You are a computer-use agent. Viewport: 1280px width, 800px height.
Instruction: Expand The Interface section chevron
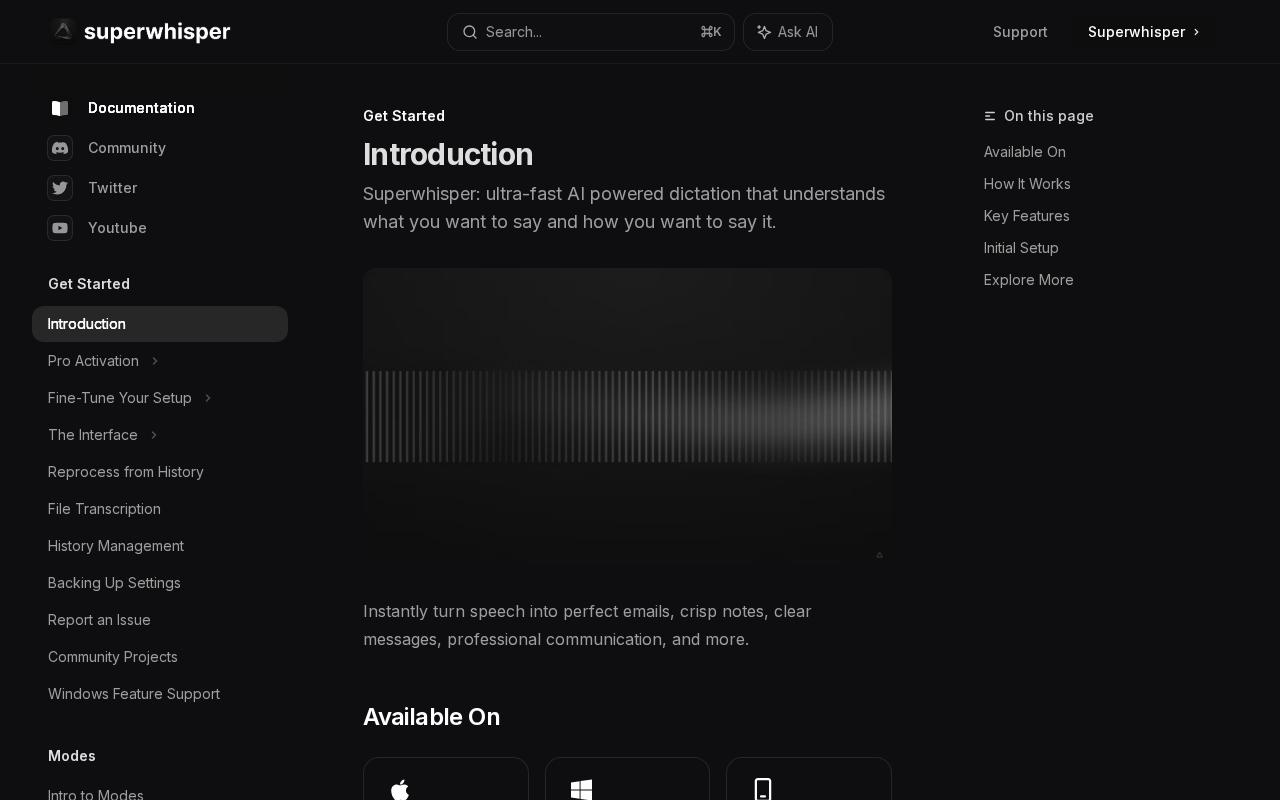click(154, 435)
